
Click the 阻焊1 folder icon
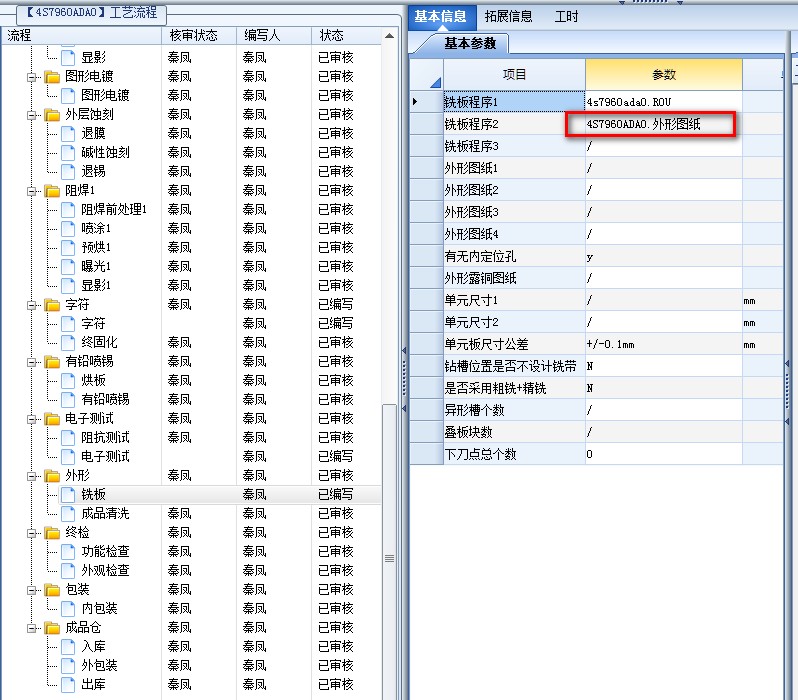[x=52, y=191]
